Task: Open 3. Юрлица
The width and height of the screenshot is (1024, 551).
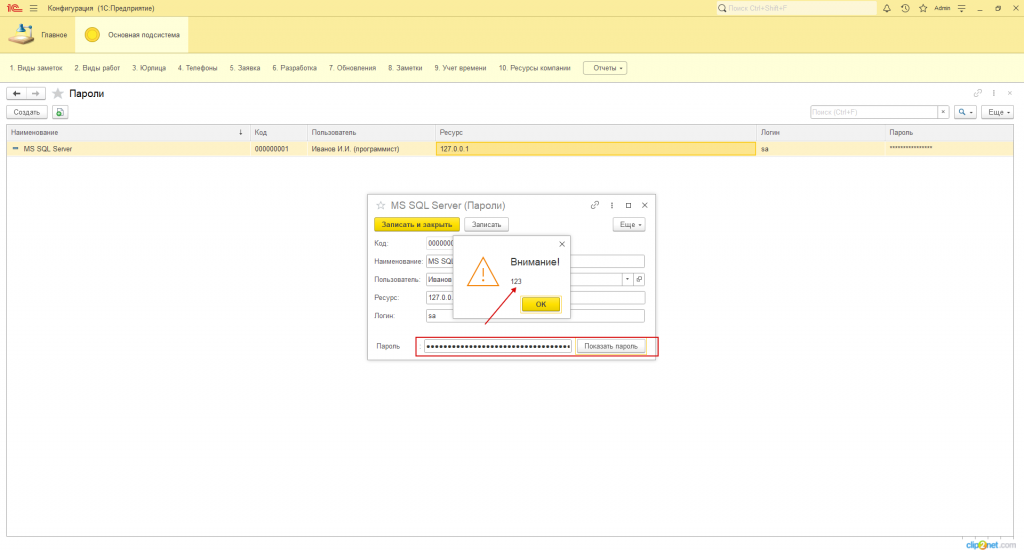Action: 149,68
